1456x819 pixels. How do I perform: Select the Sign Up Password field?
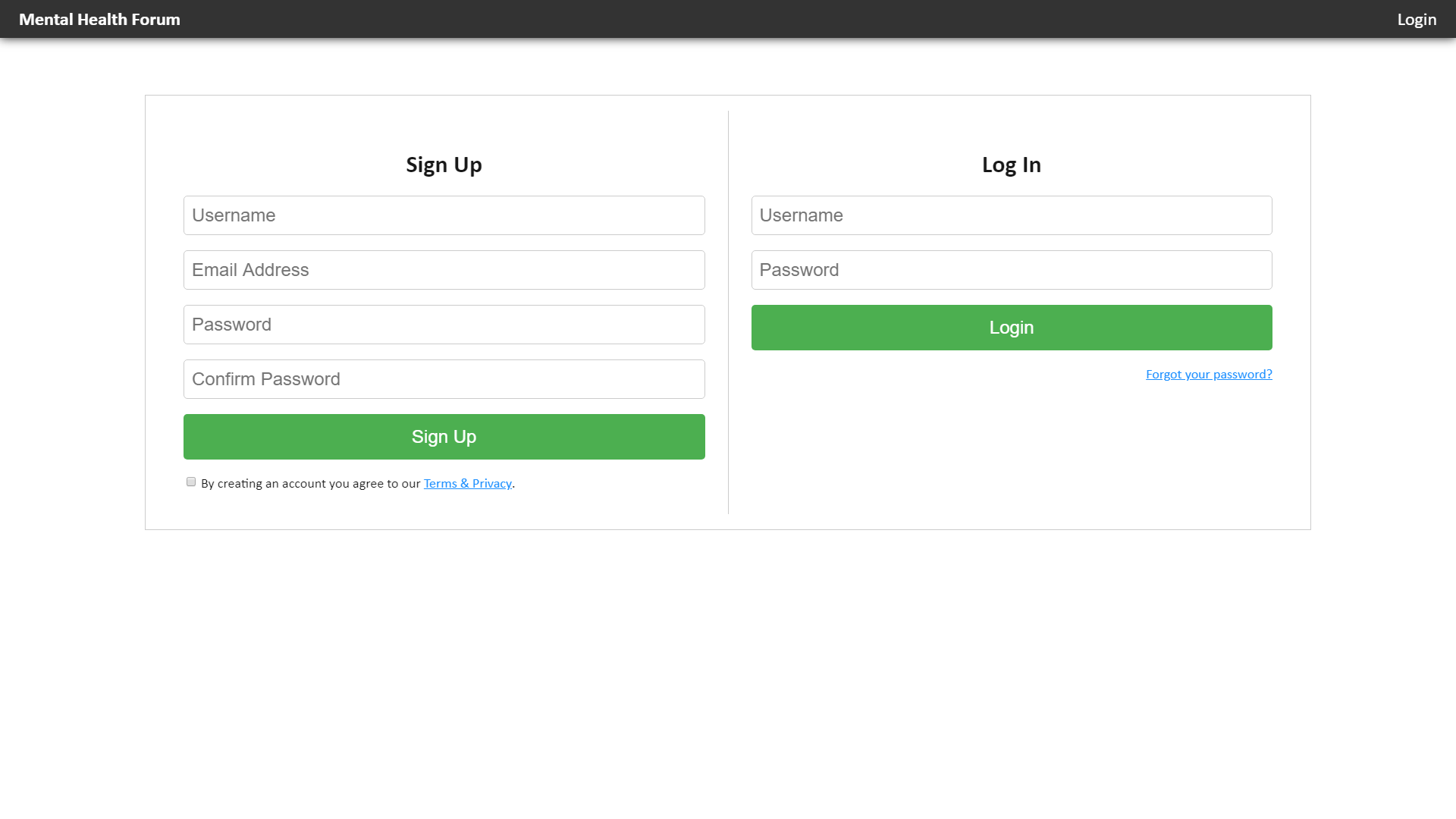tap(444, 325)
